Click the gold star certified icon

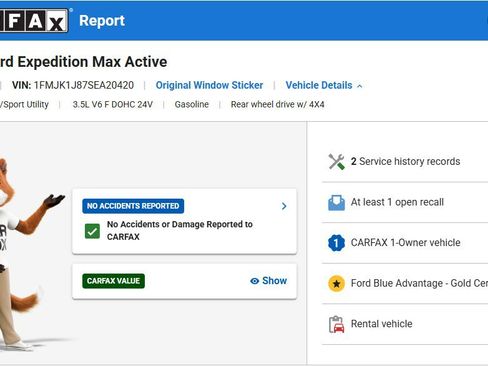[336, 284]
